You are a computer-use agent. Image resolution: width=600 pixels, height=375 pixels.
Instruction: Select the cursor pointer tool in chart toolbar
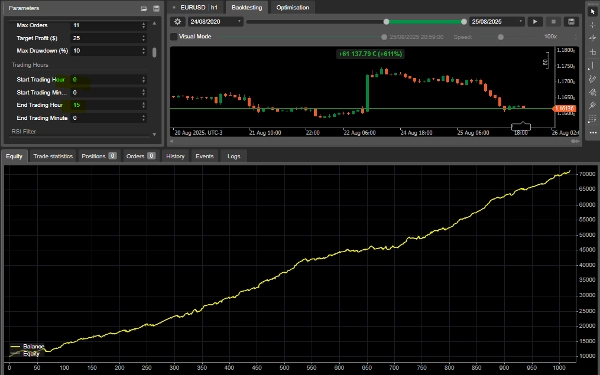(592, 11)
